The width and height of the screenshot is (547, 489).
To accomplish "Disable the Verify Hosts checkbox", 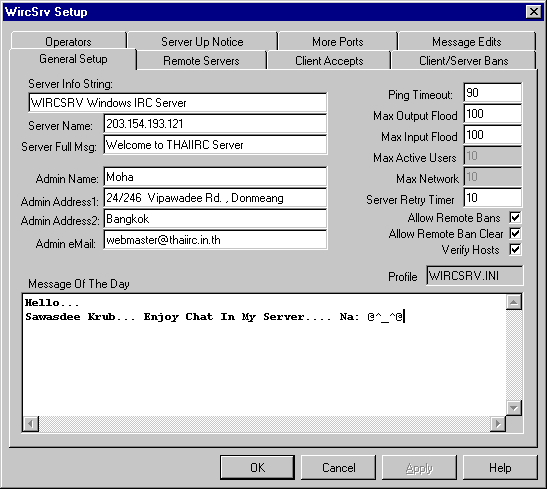I will click(515, 249).
